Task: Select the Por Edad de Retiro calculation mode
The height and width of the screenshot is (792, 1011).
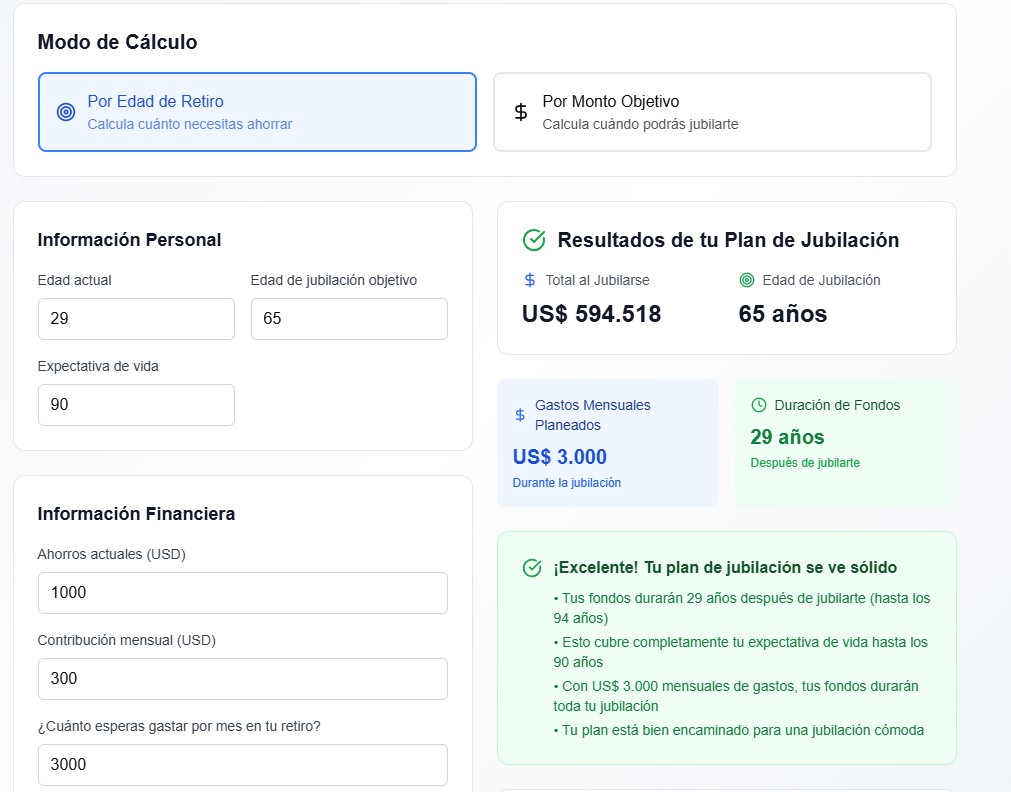Action: [257, 111]
